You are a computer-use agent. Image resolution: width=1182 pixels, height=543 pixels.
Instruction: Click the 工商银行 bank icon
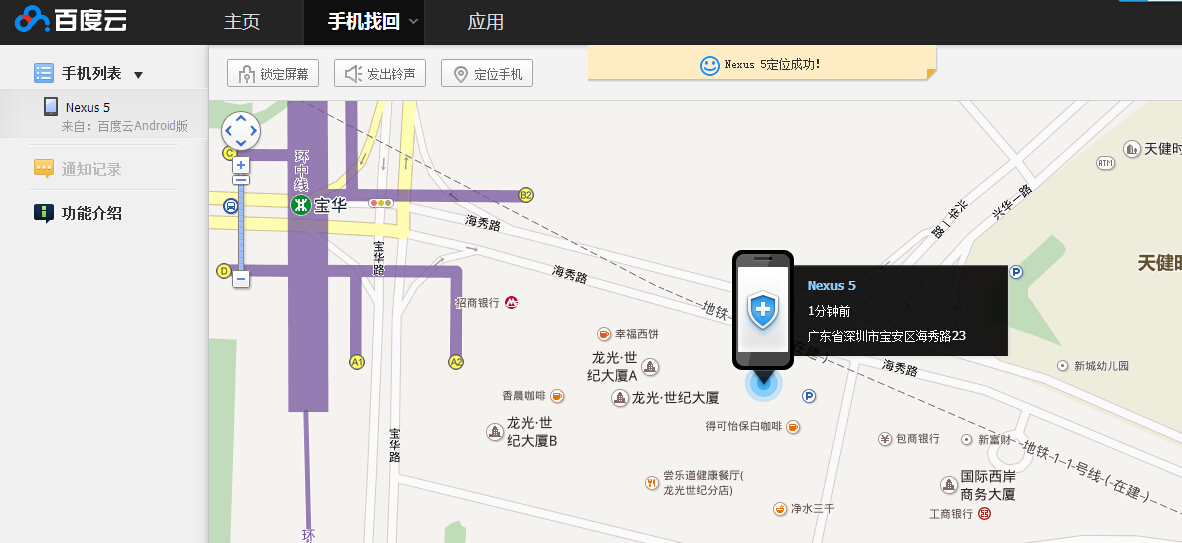984,514
